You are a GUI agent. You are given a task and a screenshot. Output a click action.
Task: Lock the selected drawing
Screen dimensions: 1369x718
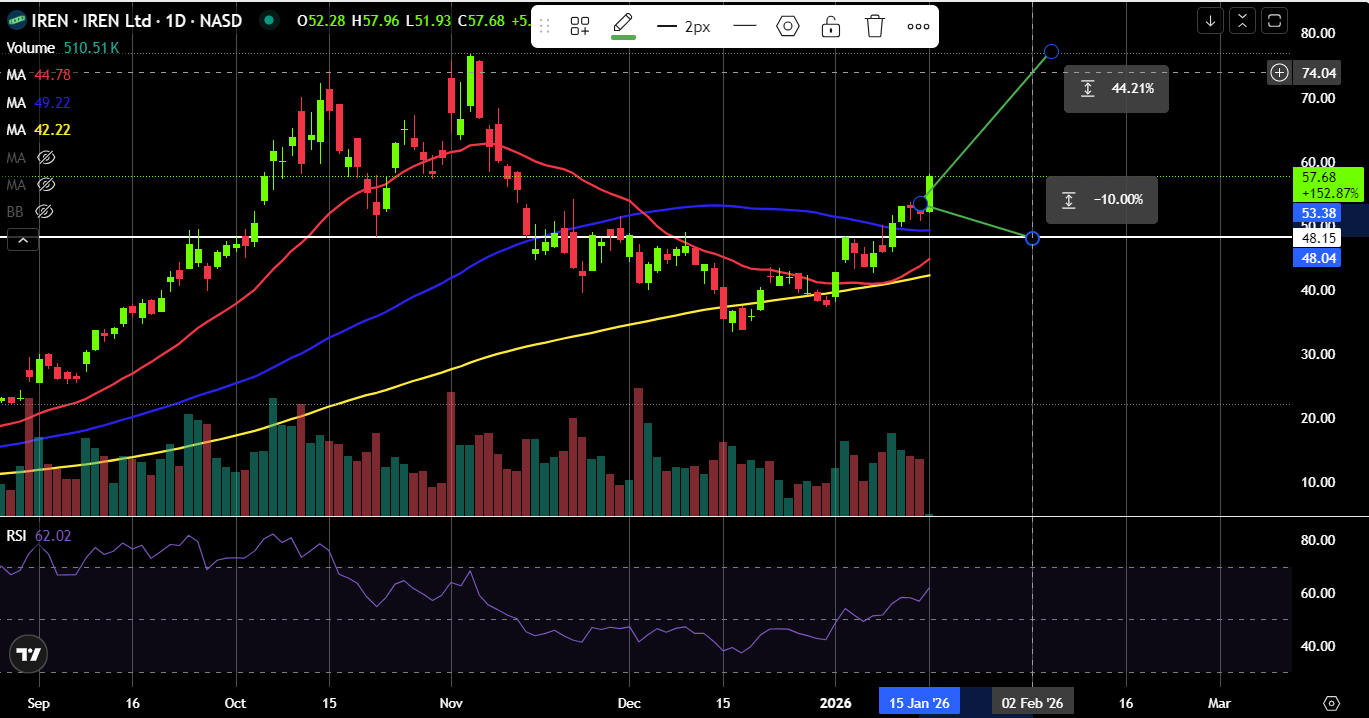click(x=831, y=26)
